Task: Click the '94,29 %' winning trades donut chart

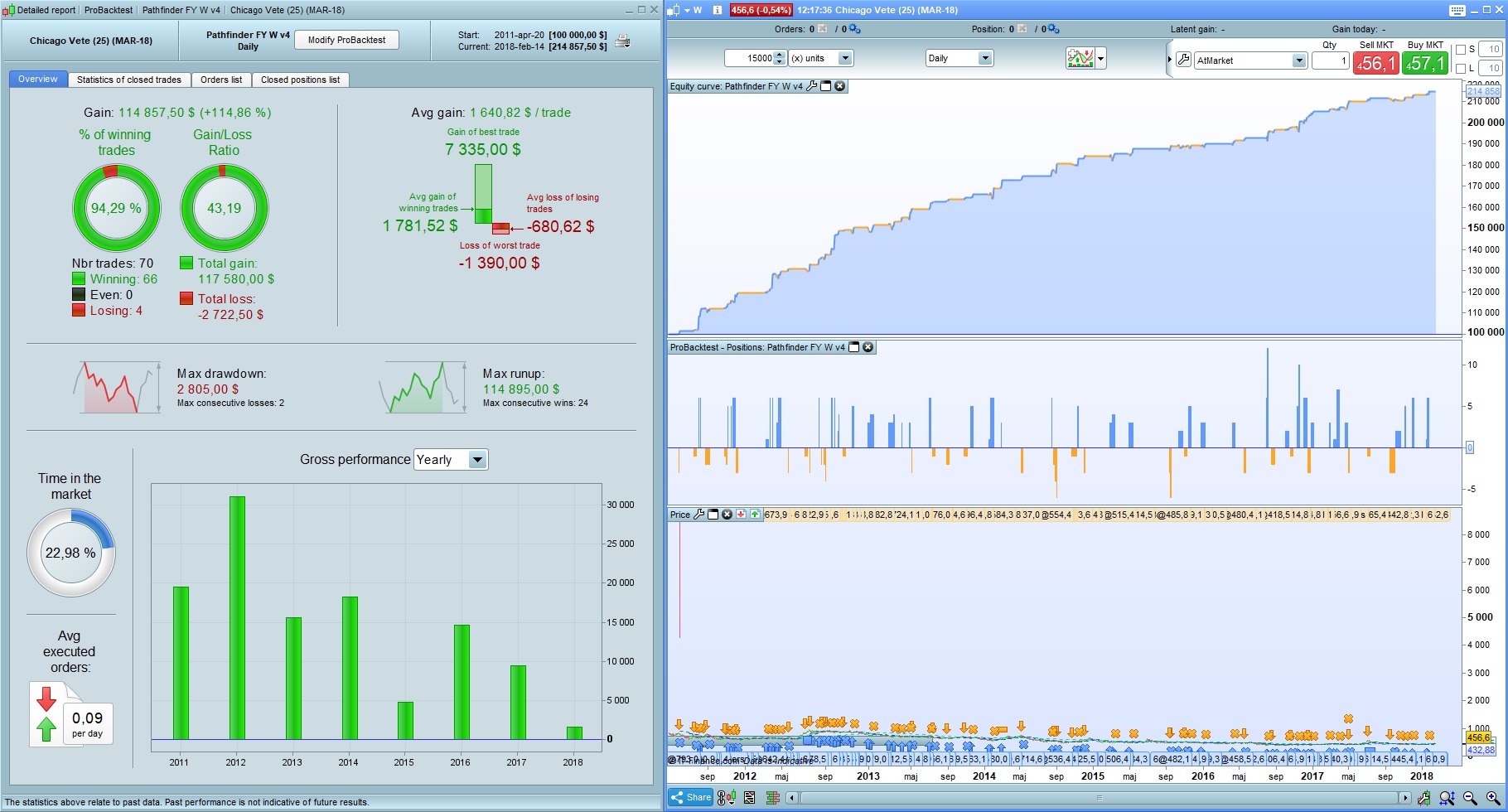Action: [x=116, y=208]
